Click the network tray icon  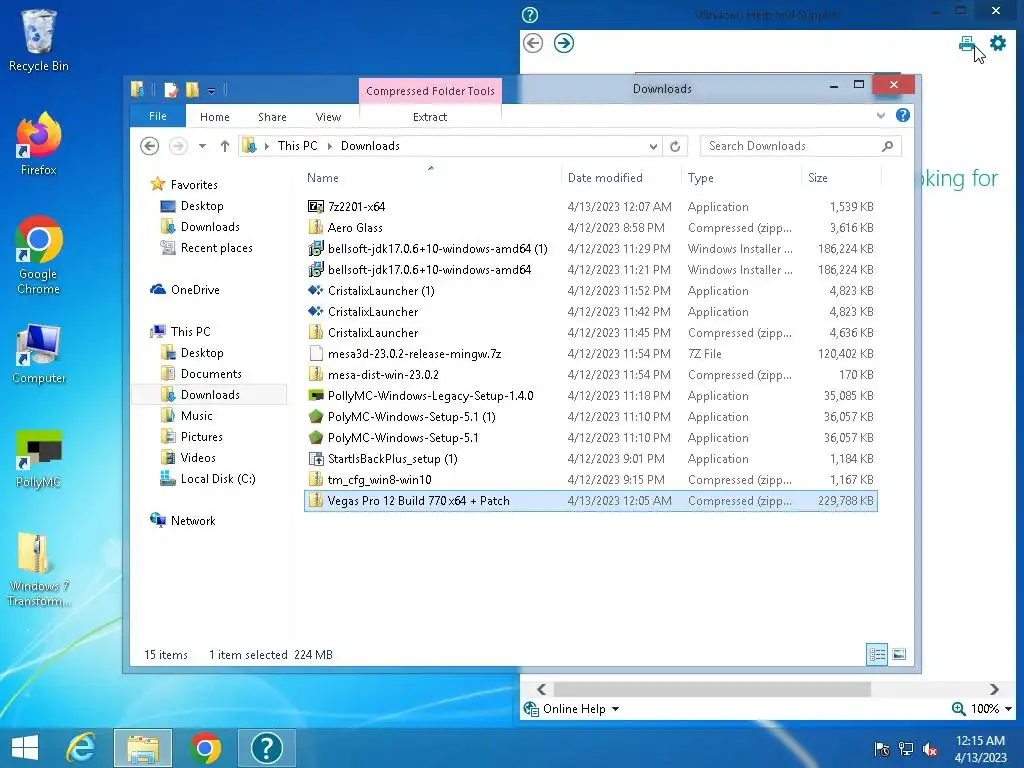click(906, 749)
